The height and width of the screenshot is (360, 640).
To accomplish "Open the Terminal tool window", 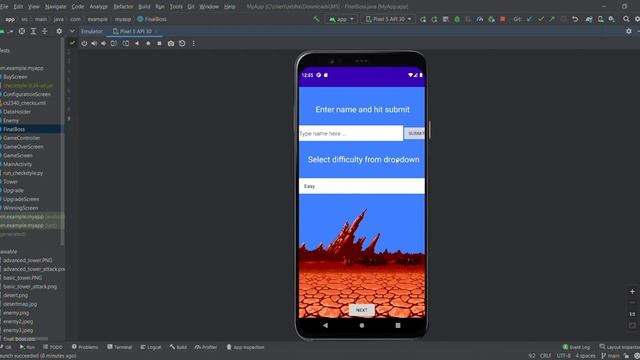I will click(x=120, y=347).
